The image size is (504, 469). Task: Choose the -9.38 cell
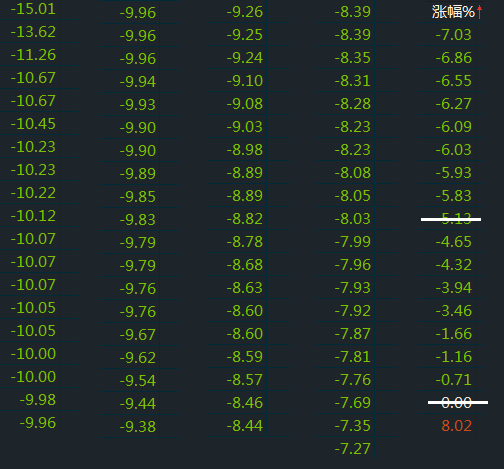[138, 427]
